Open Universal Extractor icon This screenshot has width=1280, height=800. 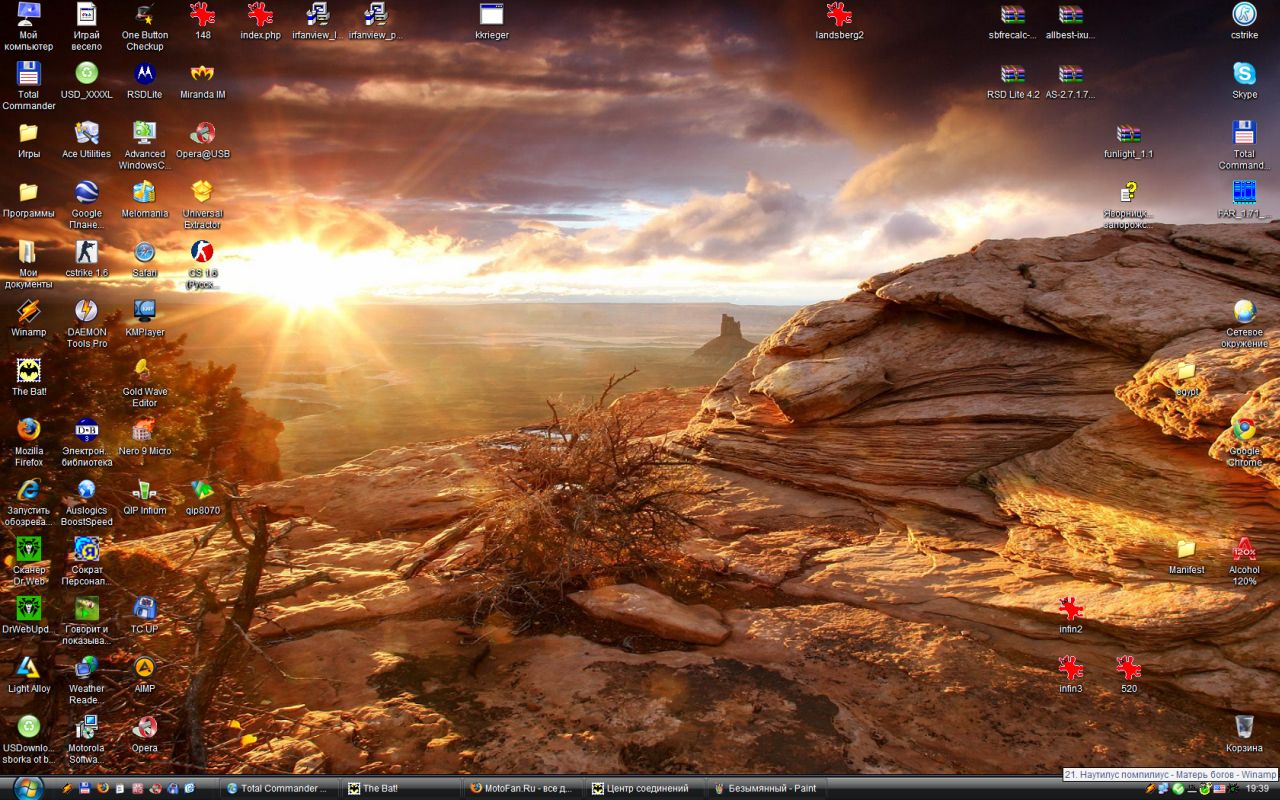[x=203, y=205]
